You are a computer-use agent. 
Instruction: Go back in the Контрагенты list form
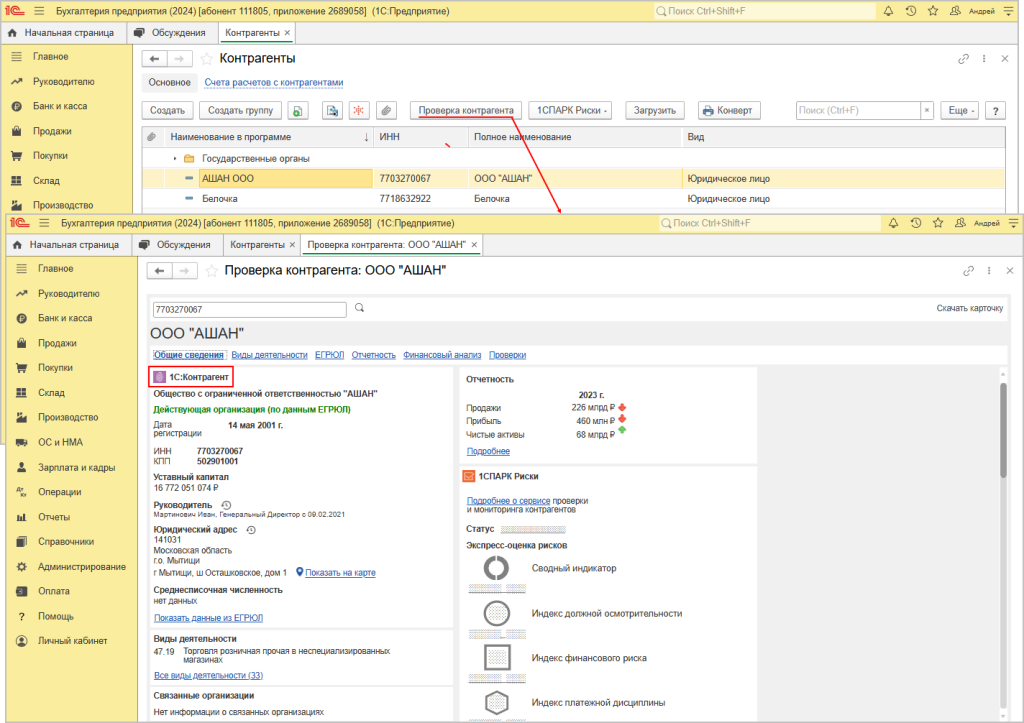pos(154,59)
